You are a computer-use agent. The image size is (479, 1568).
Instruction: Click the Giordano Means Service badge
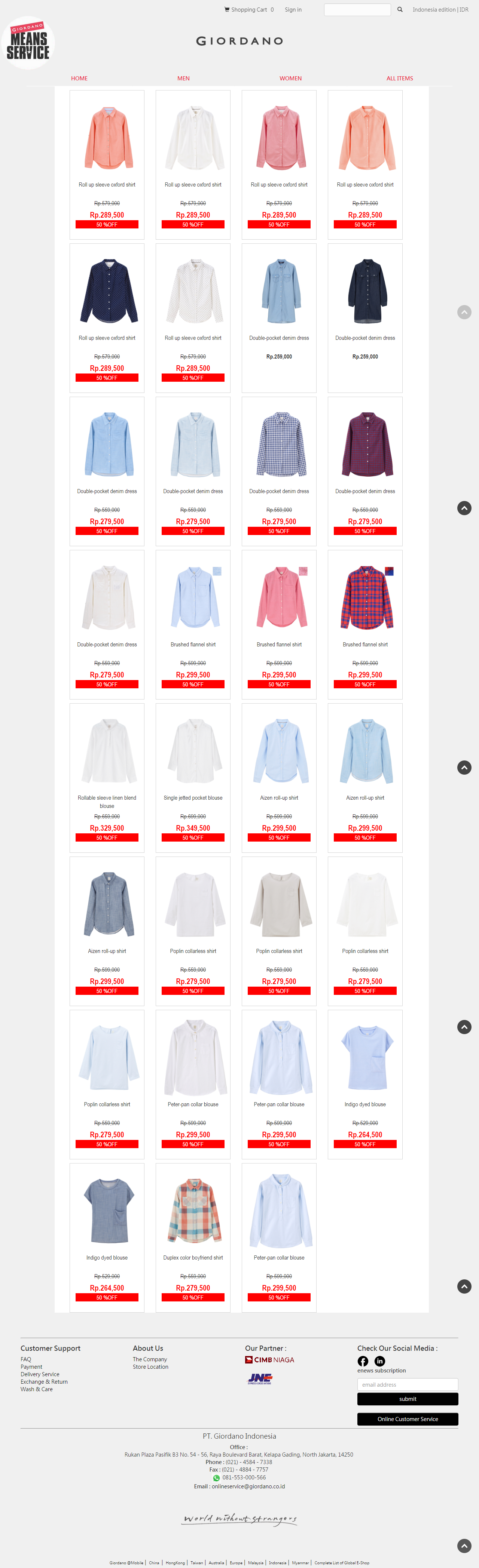[28, 43]
